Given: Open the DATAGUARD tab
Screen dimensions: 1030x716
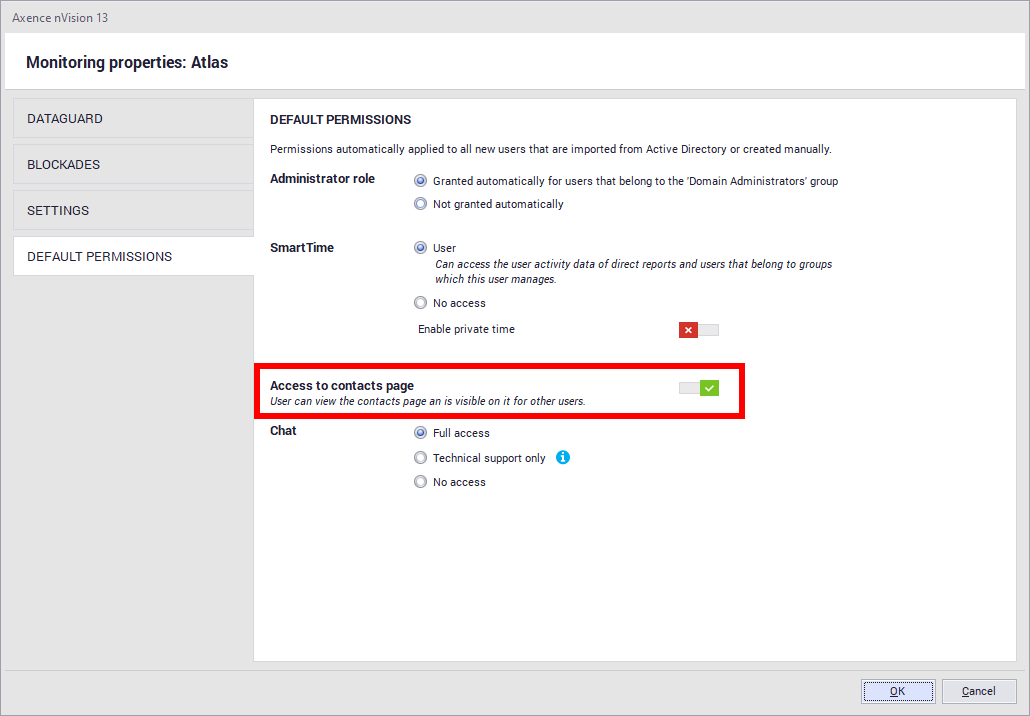Looking at the screenshot, I should pos(133,119).
